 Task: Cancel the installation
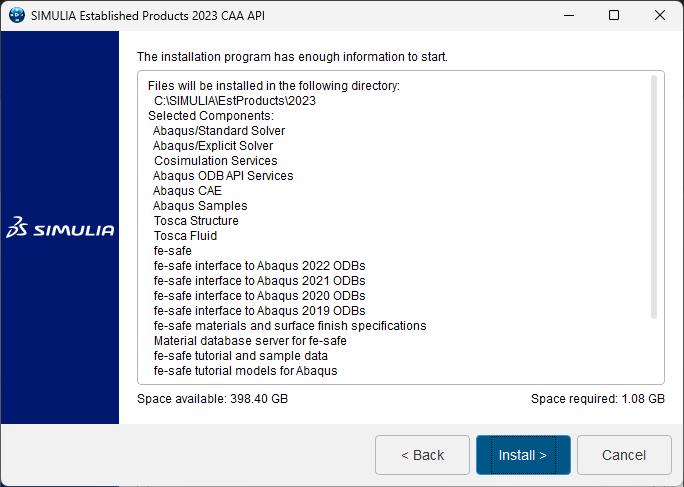[624, 455]
